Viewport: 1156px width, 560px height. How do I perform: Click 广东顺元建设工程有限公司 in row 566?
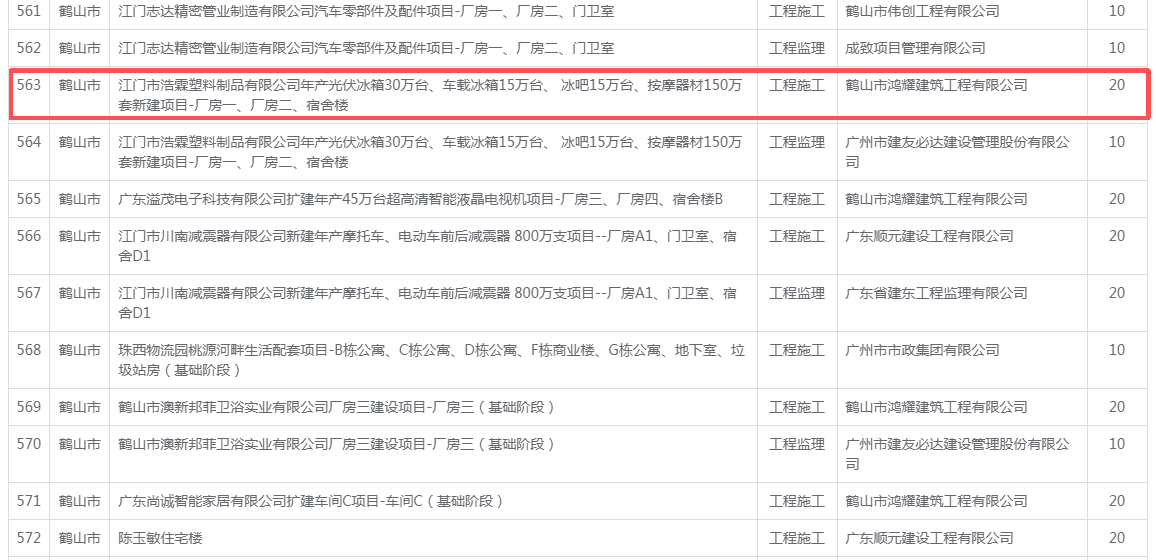pyautogui.click(x=929, y=236)
